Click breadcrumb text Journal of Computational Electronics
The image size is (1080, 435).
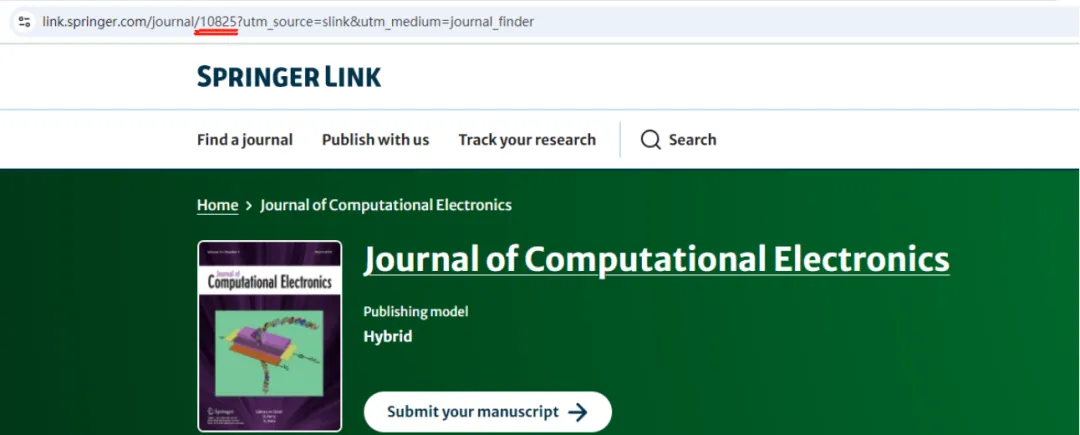386,205
